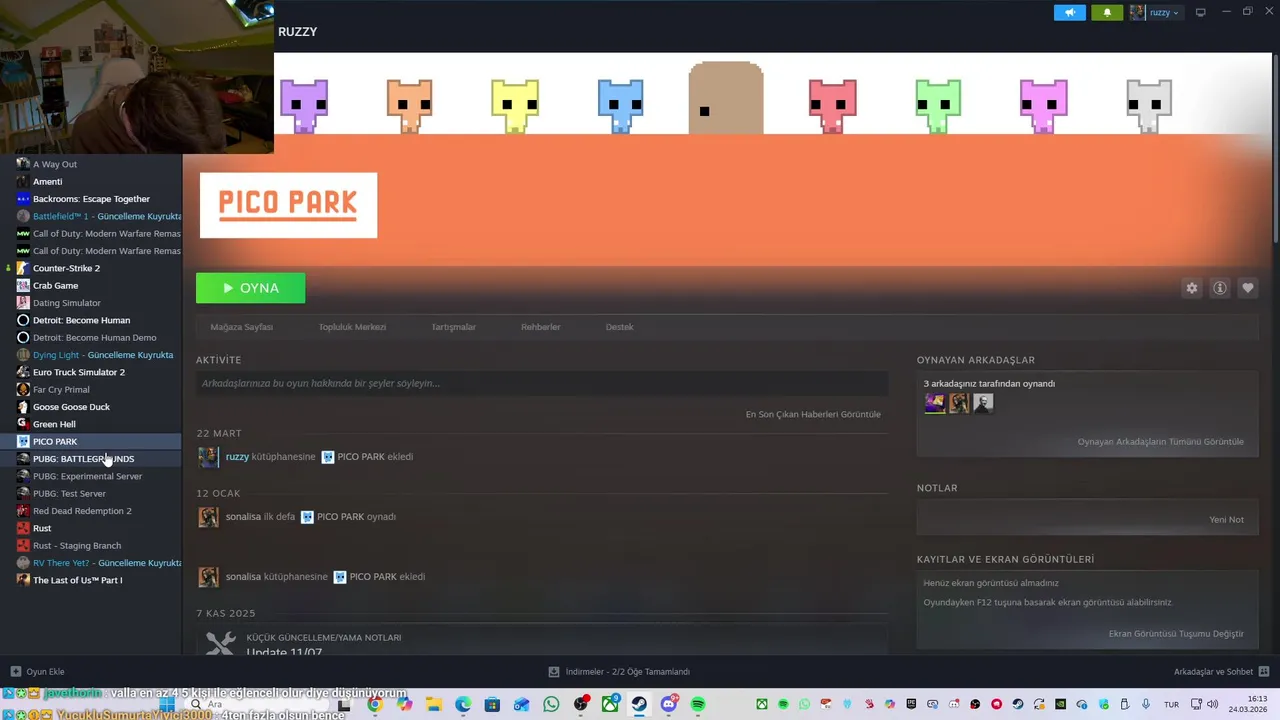Screen dimensions: 1280x720
Task: Show PICO PARK game info icon
Action: tap(1220, 288)
